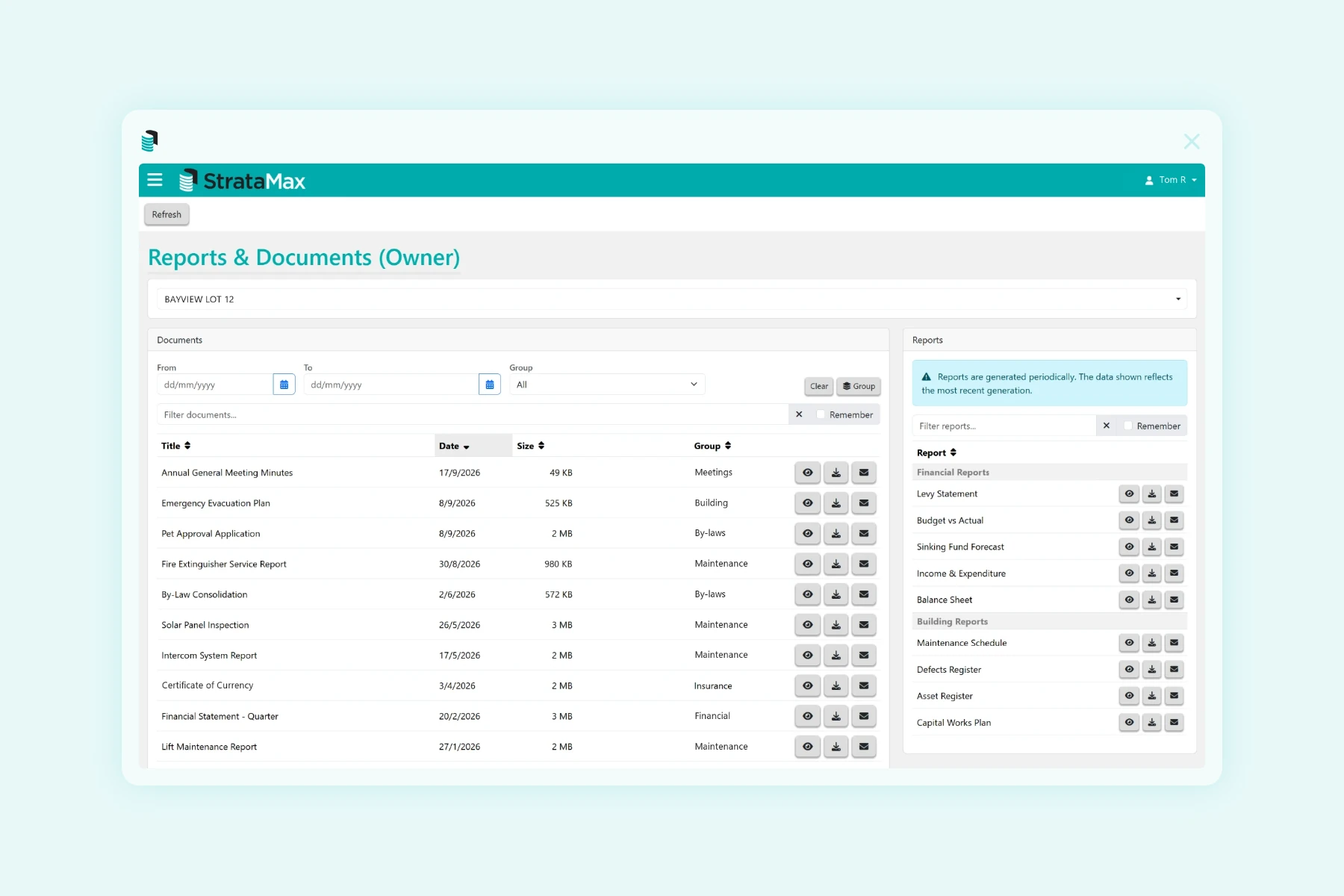1344x896 pixels.
Task: Preview the Income & Expenditure report
Action: (x=1130, y=573)
